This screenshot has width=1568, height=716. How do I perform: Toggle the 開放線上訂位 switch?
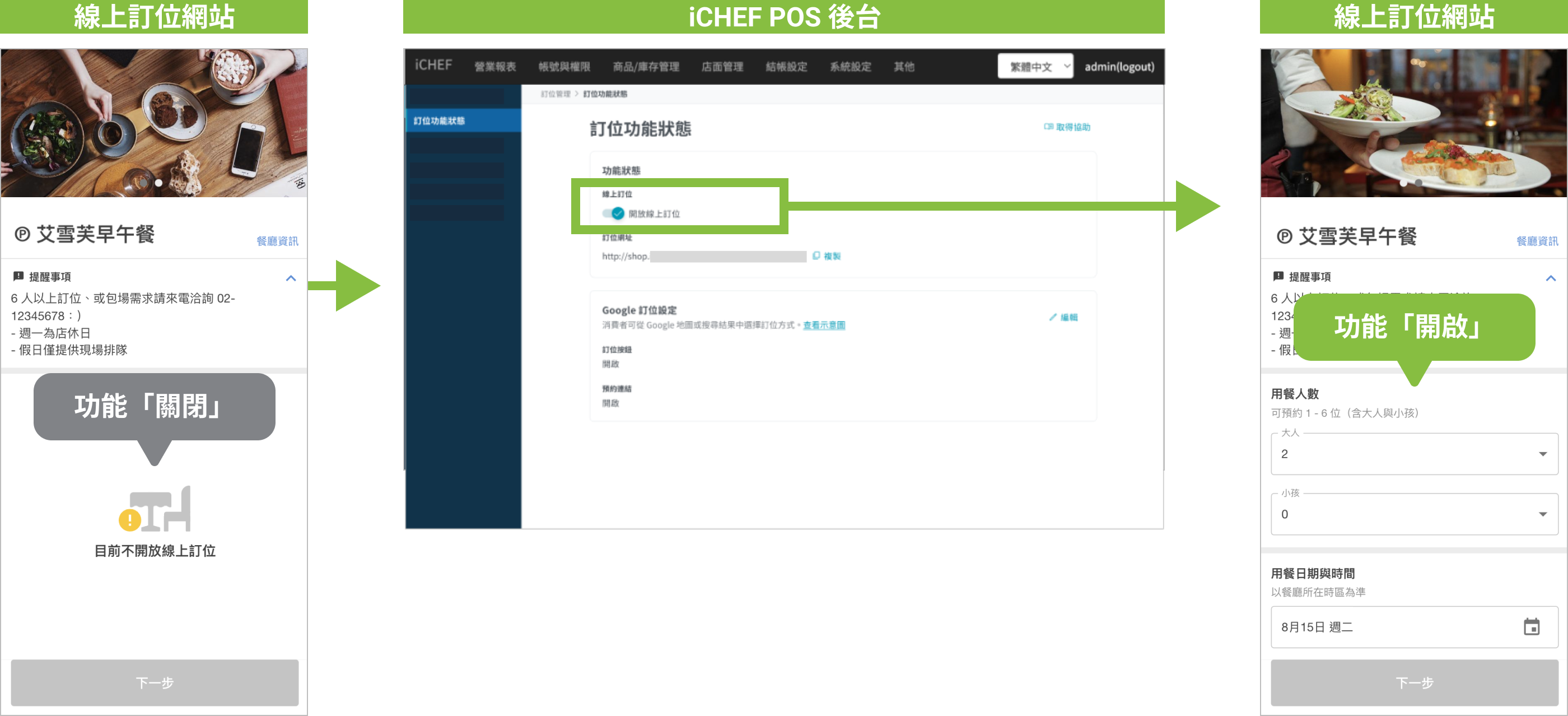(x=614, y=213)
